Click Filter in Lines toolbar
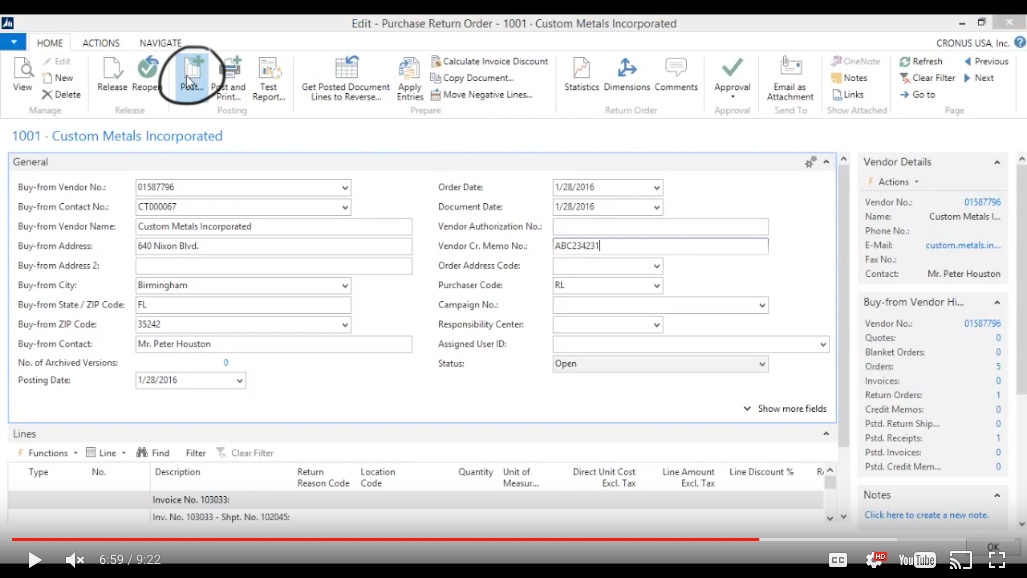The height and width of the screenshot is (578, 1027). [x=195, y=453]
